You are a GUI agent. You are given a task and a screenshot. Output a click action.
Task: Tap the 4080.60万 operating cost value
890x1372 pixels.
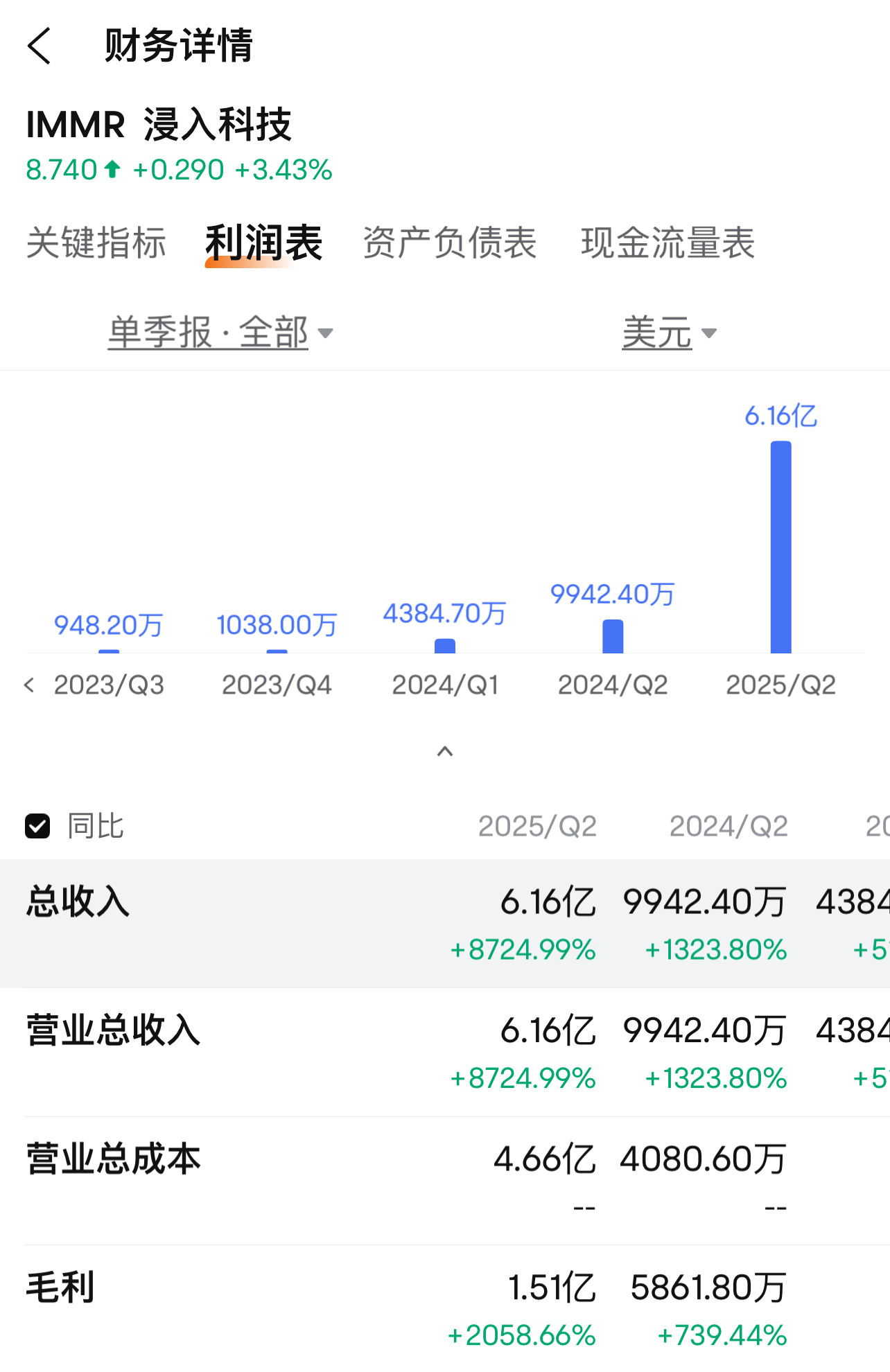coord(704,1159)
